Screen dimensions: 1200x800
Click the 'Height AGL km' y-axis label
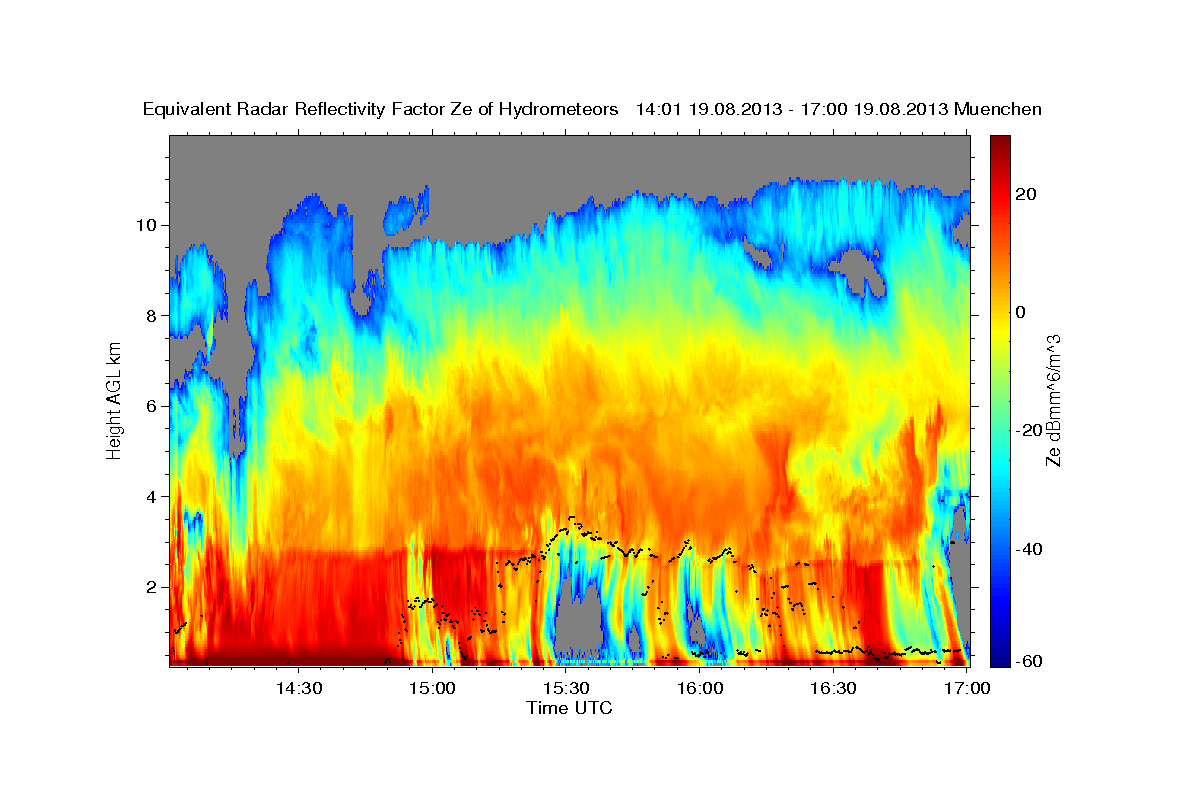coord(114,399)
